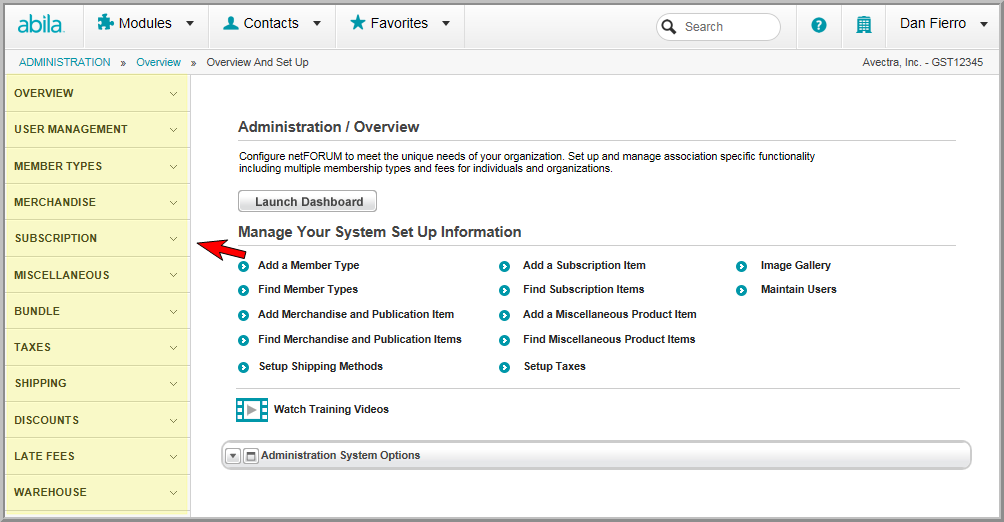Open the help question mark icon
Image resolution: width=1004 pixels, height=522 pixels.
pos(818,25)
